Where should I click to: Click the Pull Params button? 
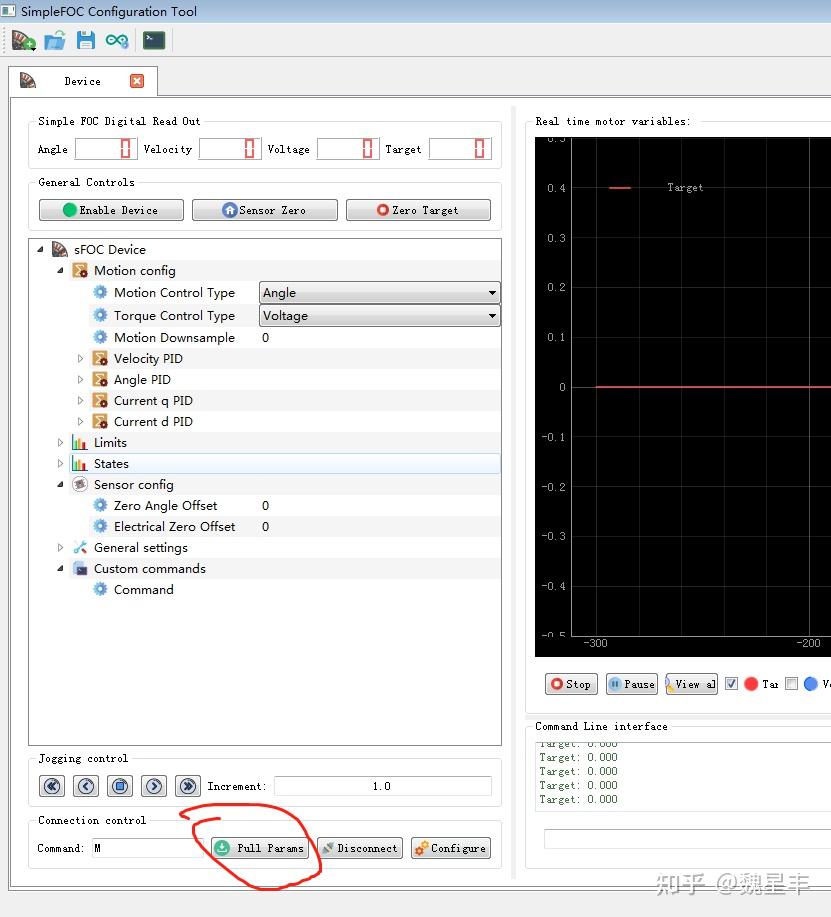coord(260,848)
